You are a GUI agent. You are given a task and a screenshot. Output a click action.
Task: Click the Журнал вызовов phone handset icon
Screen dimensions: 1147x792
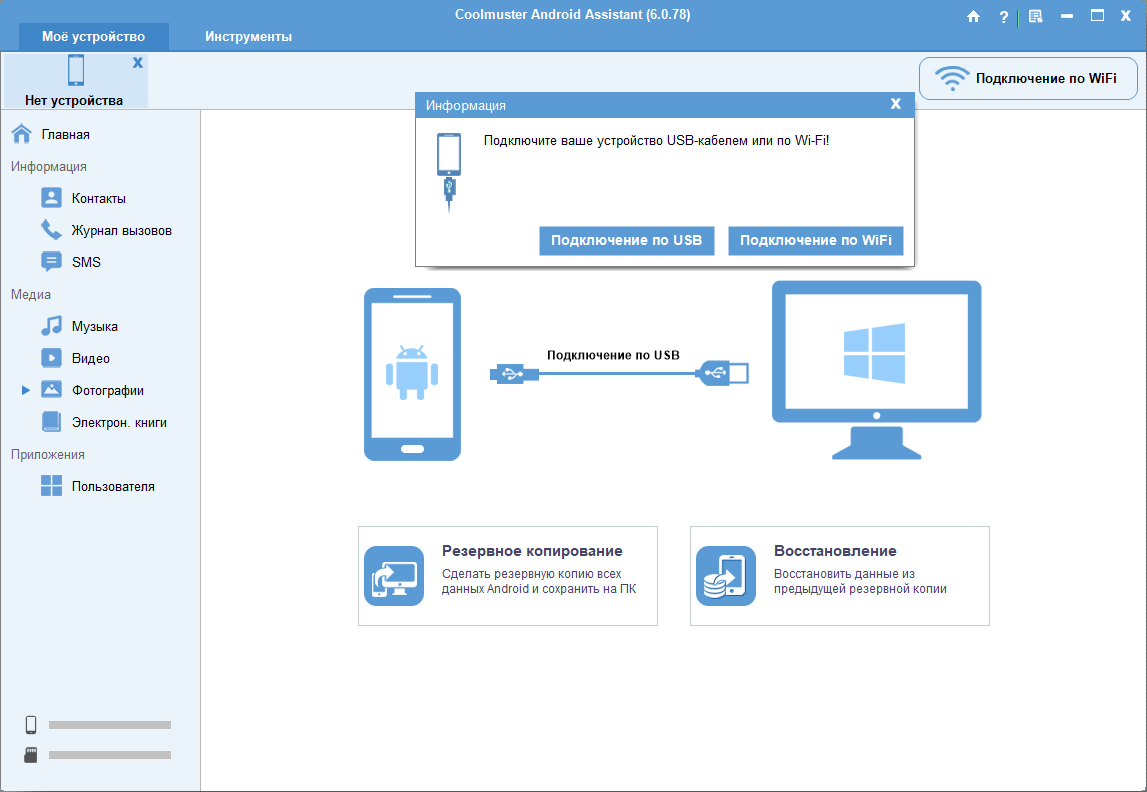[x=51, y=230]
